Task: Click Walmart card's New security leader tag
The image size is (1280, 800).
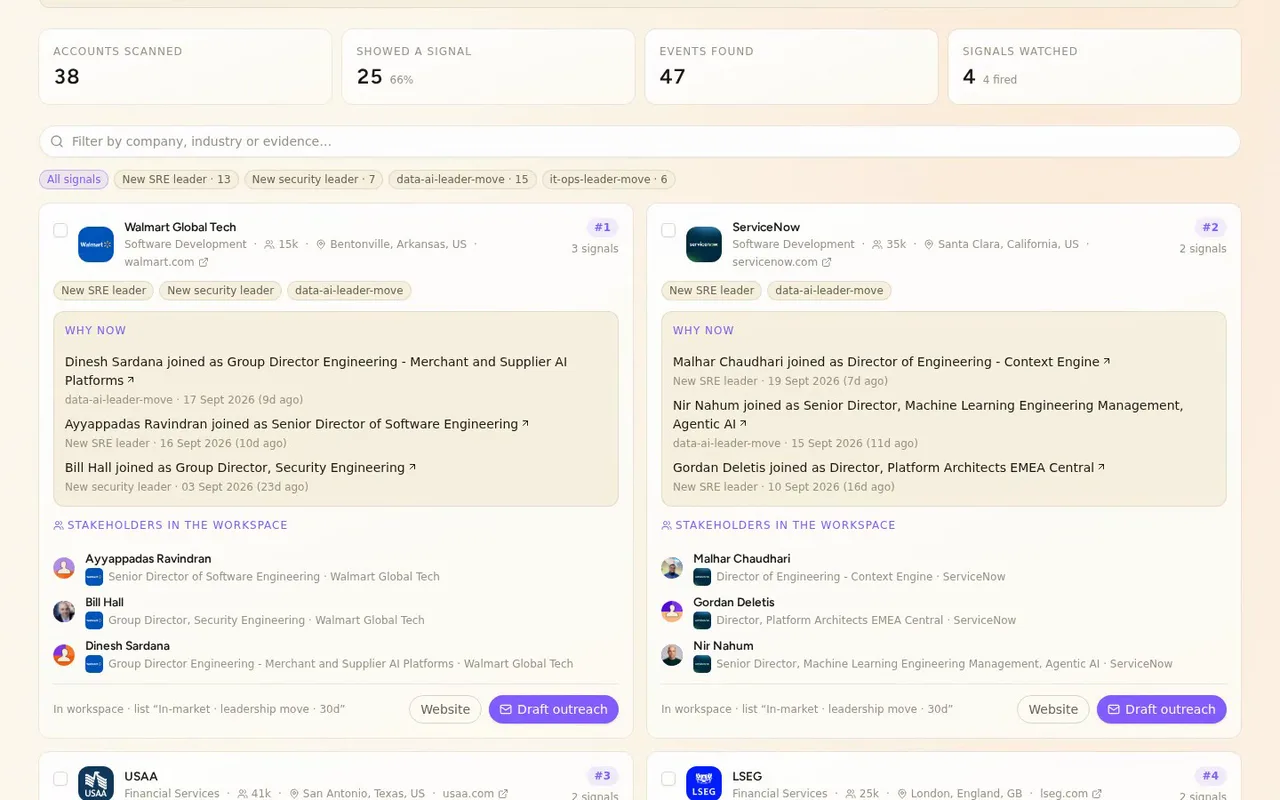Action: 221,291
